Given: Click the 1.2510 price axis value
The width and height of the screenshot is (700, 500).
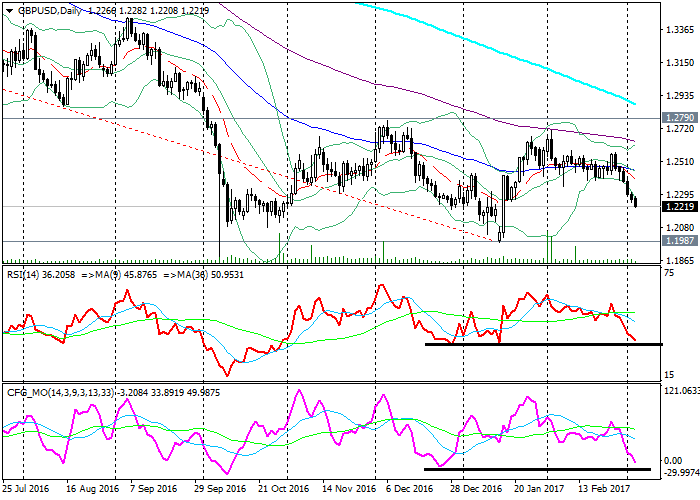Looking at the screenshot, I should click(680, 162).
